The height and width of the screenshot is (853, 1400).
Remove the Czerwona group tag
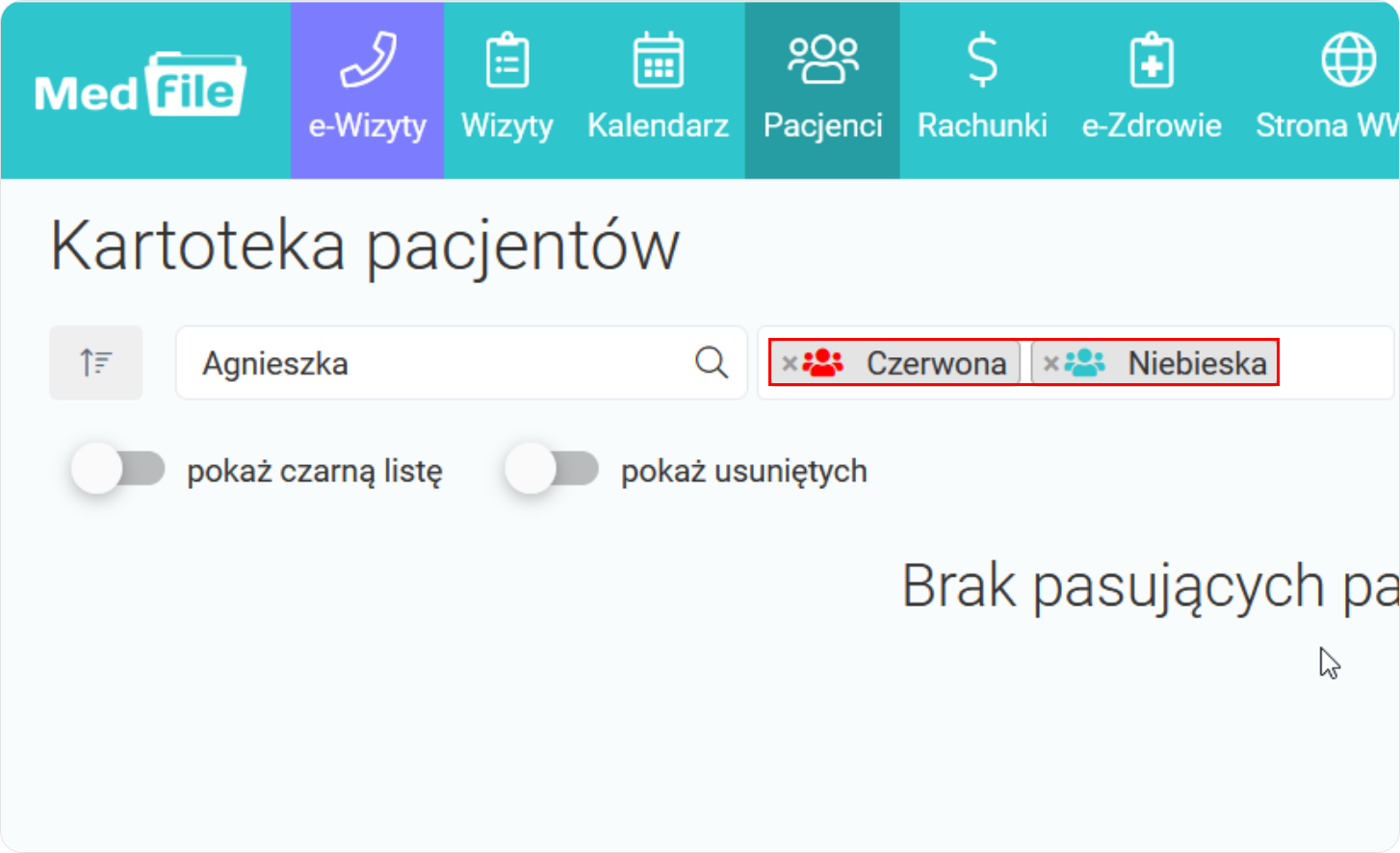[789, 364]
